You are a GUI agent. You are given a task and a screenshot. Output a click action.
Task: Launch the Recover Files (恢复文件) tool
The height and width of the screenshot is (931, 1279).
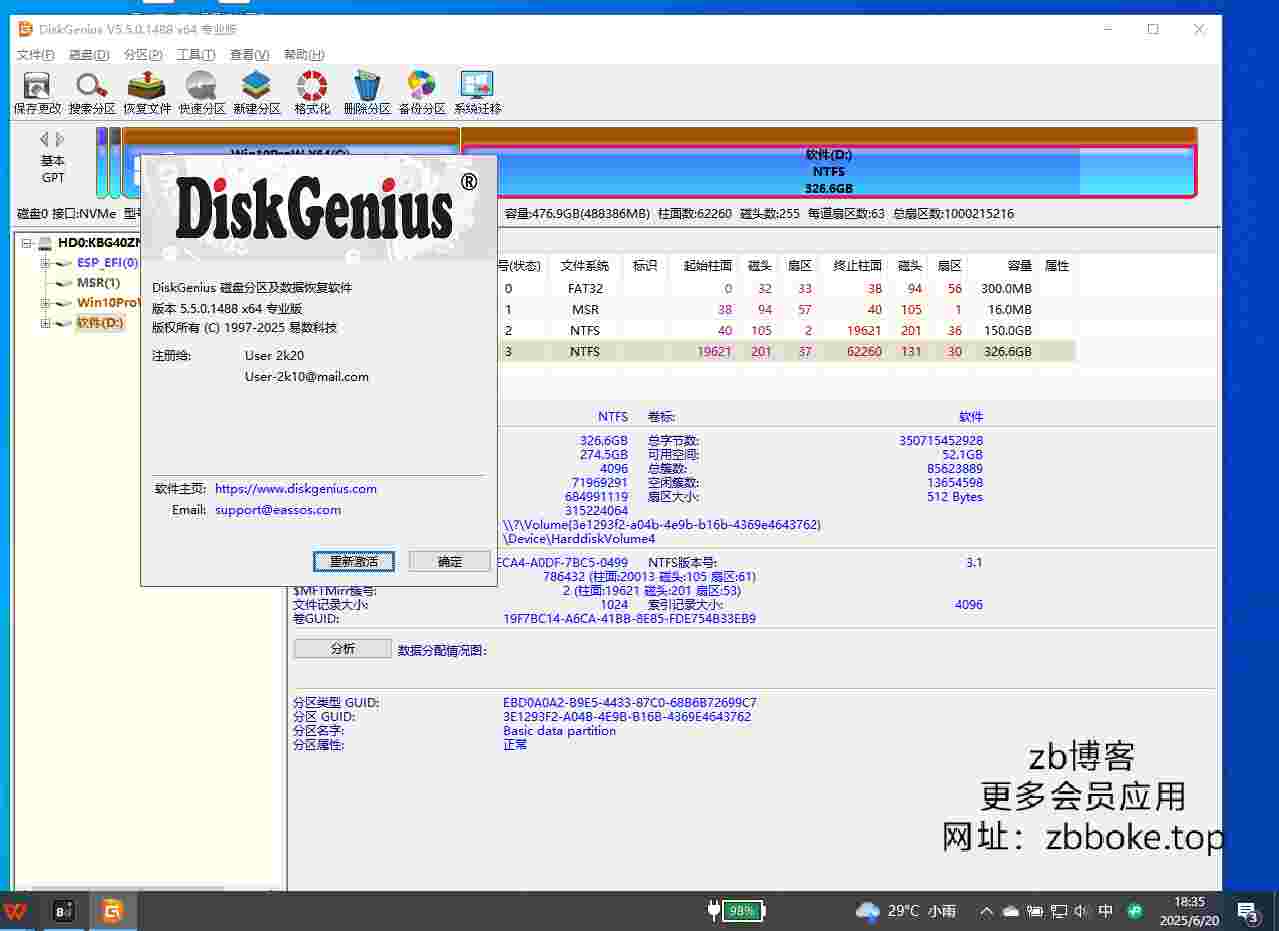[x=147, y=93]
